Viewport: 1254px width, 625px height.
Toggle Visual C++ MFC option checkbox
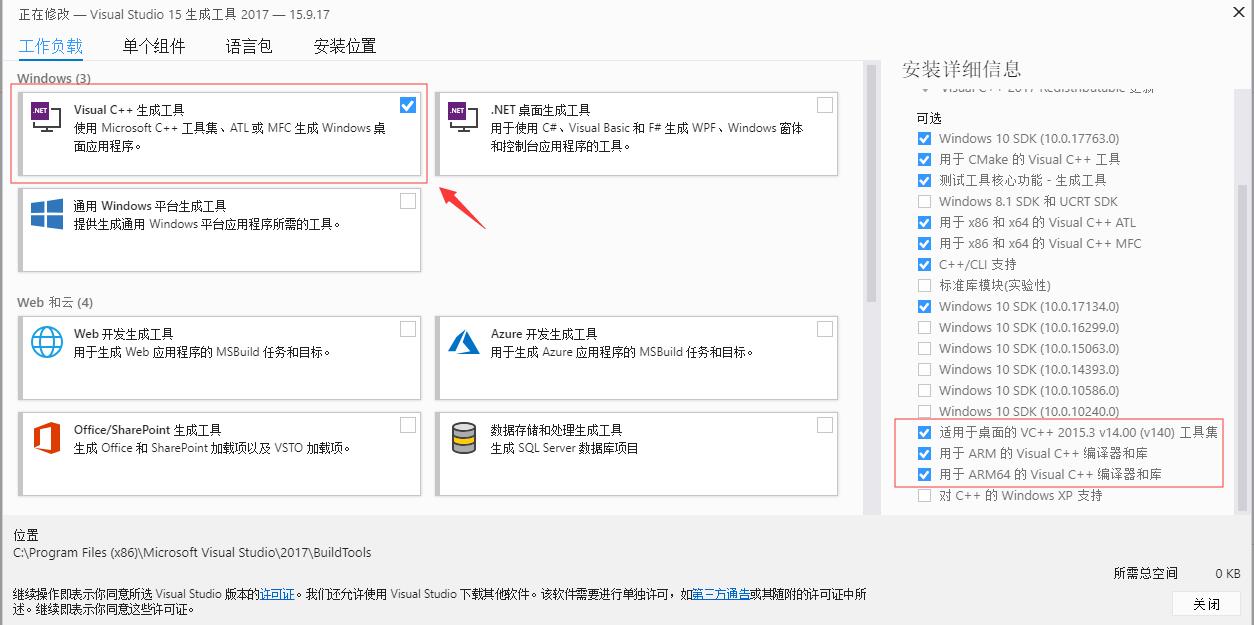tap(924, 244)
